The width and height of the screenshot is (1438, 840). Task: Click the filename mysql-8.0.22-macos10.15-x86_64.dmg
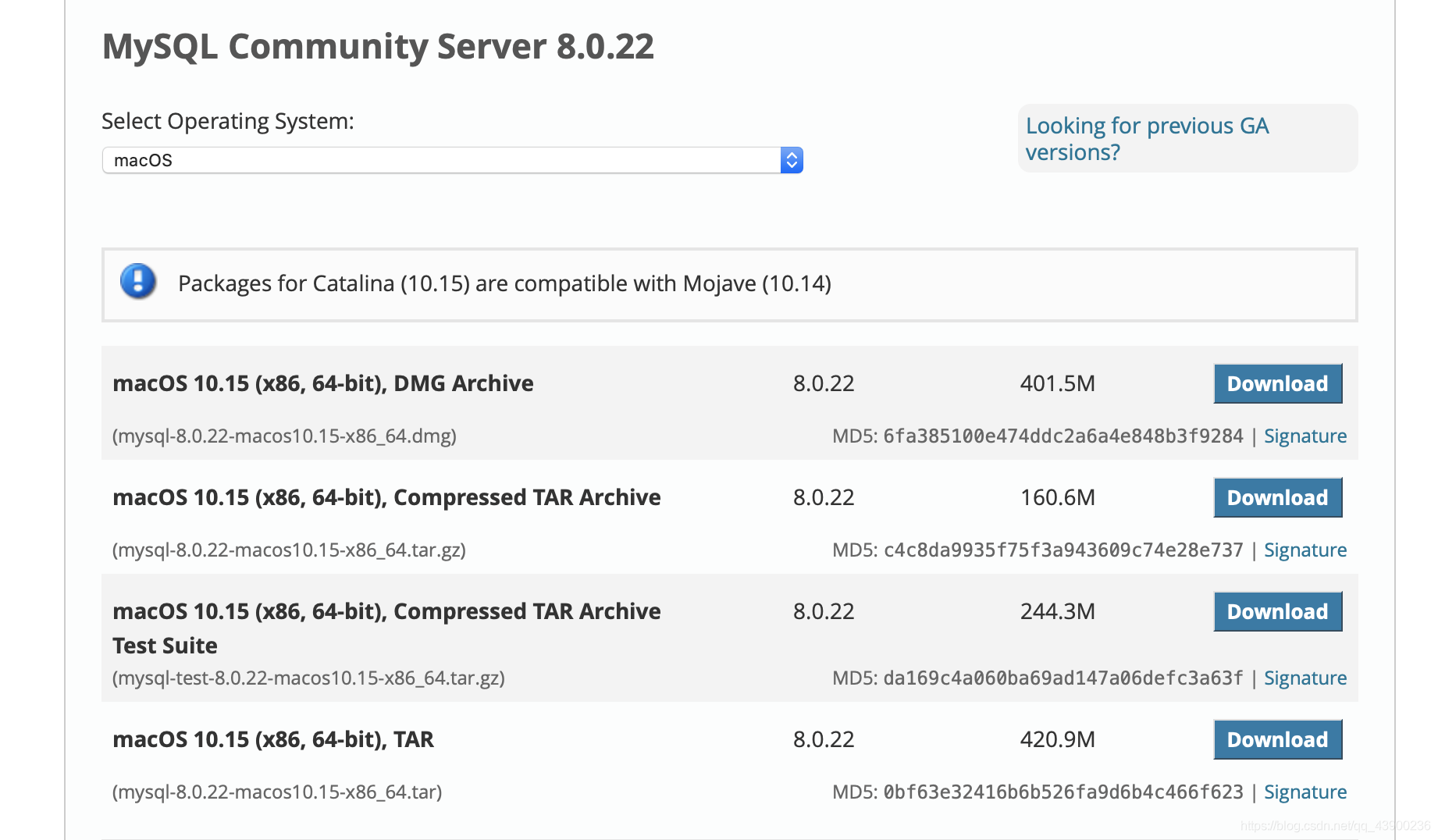pyautogui.click(x=284, y=436)
